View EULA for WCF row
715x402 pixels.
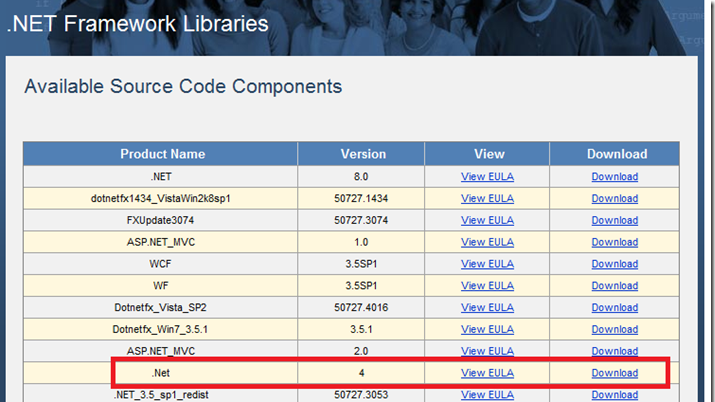(487, 264)
